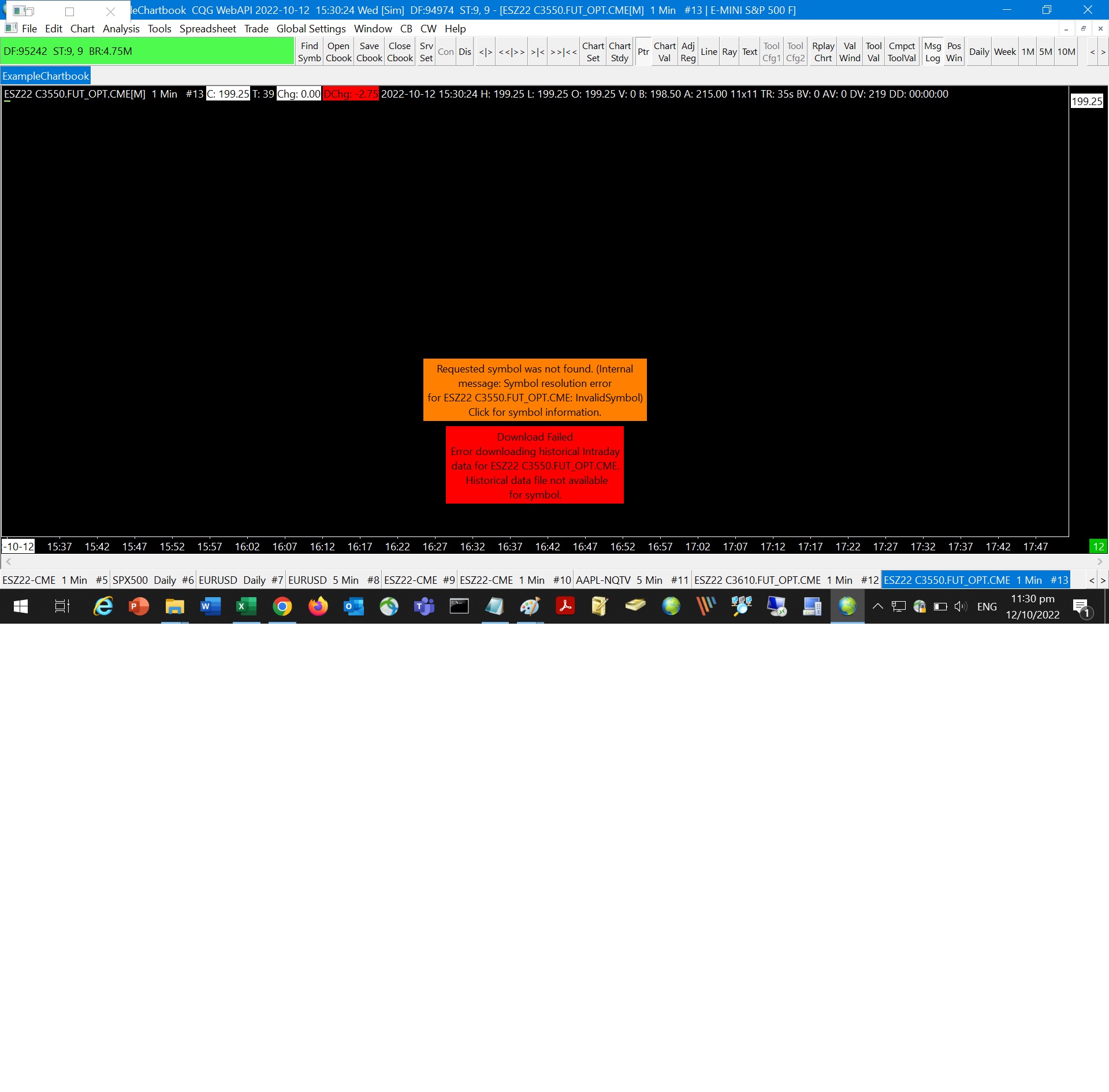
Task: Toggle the Pos Win window
Action: (954, 52)
